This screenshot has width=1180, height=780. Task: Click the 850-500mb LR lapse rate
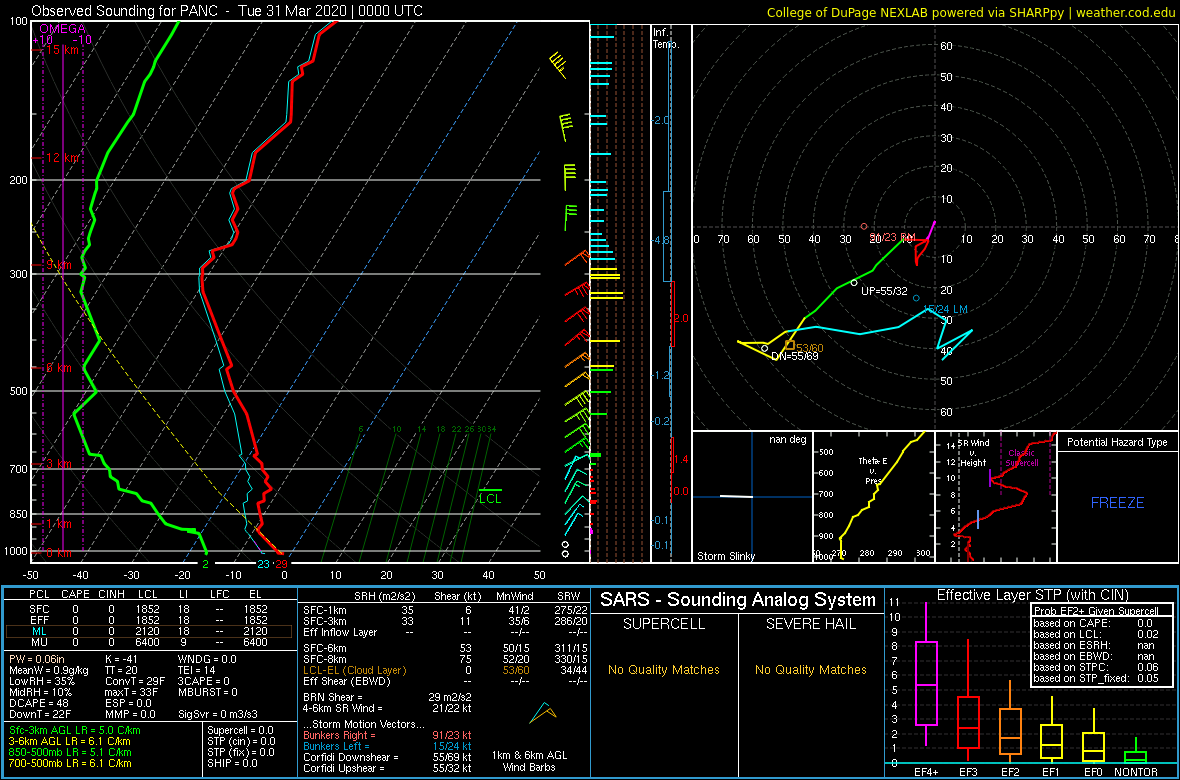(70, 752)
